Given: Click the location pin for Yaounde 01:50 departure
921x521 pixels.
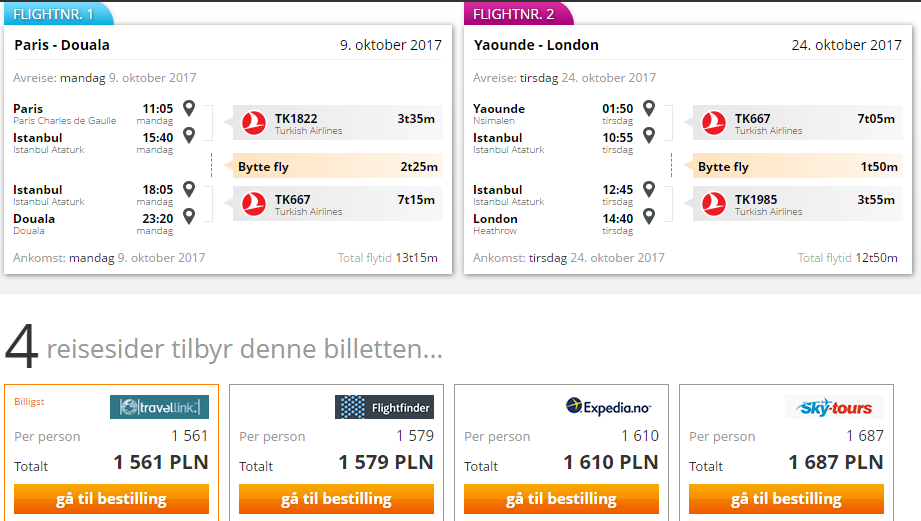Looking at the screenshot, I should tap(648, 108).
